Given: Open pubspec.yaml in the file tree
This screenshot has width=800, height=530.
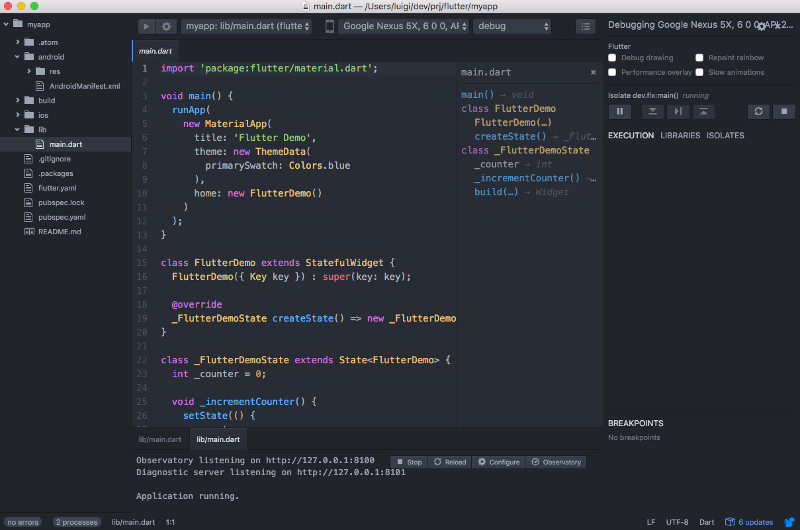Looking at the screenshot, I should [x=60, y=217].
